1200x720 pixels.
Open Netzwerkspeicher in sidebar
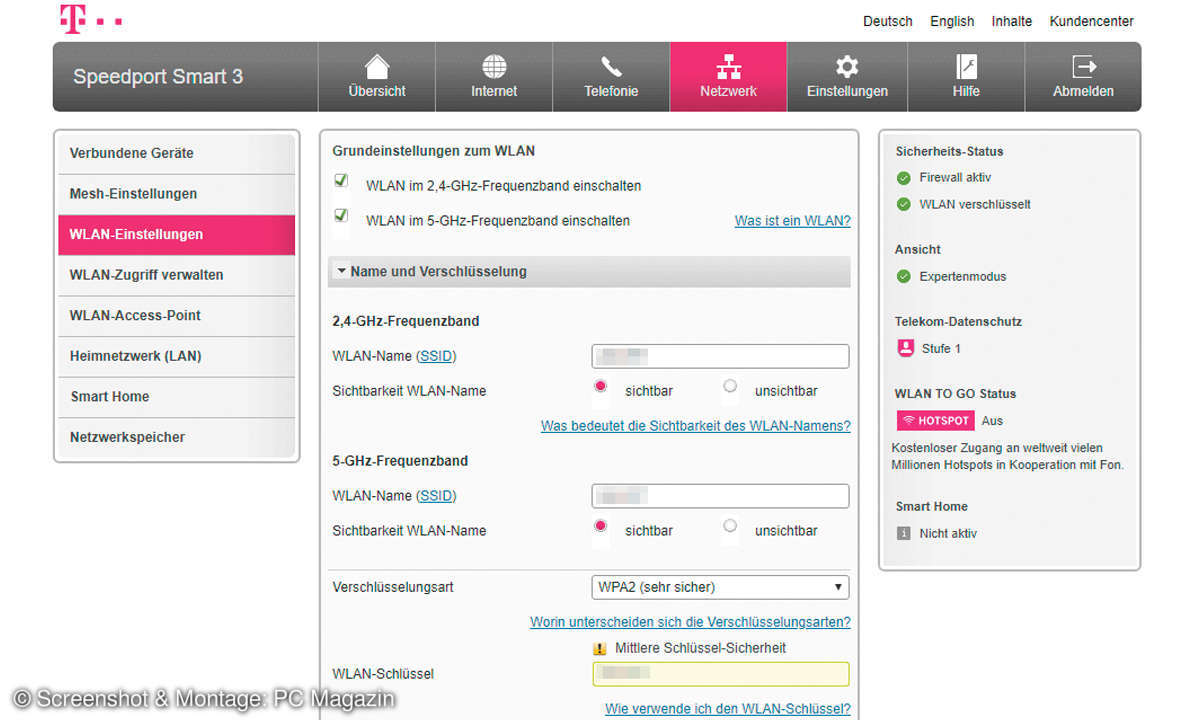tap(177, 437)
